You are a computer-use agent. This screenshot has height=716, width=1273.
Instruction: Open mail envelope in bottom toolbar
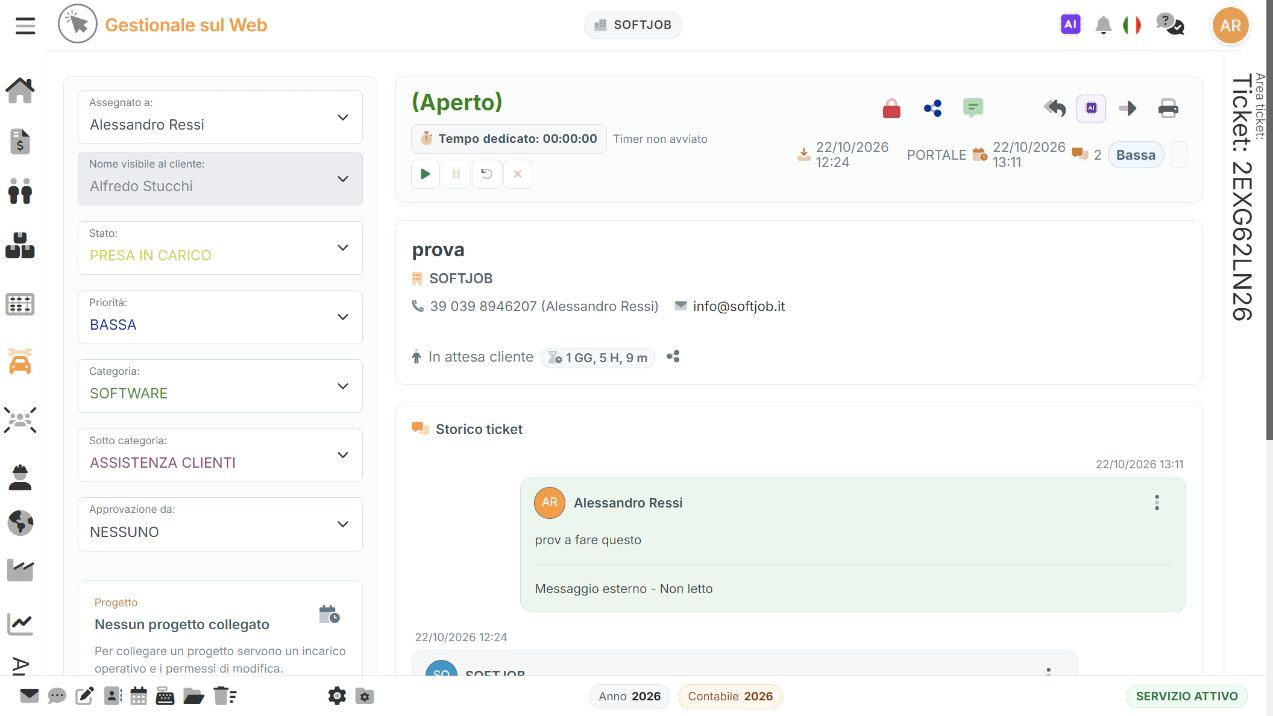coord(29,696)
